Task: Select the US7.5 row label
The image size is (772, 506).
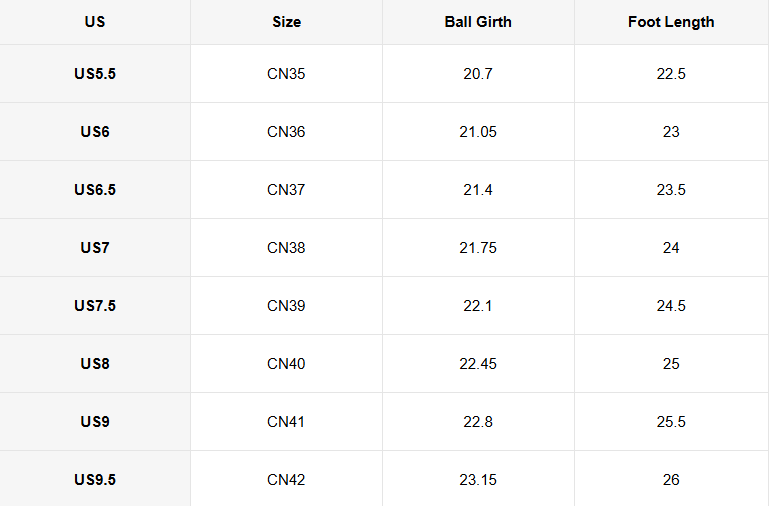Action: pos(95,306)
